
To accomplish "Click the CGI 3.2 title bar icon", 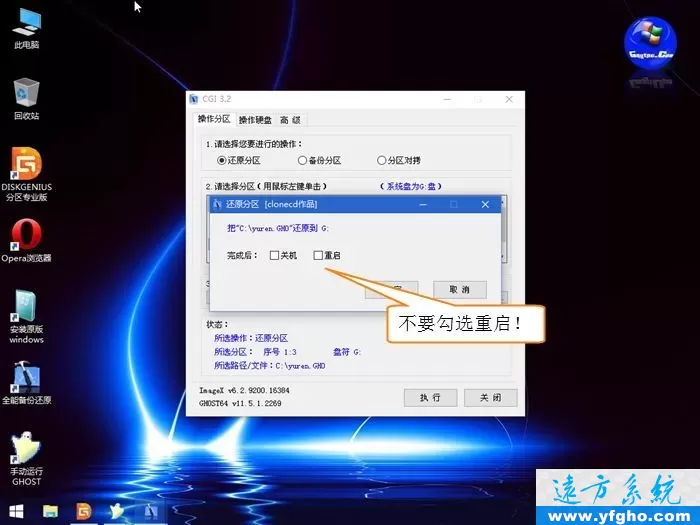I will click(194, 99).
